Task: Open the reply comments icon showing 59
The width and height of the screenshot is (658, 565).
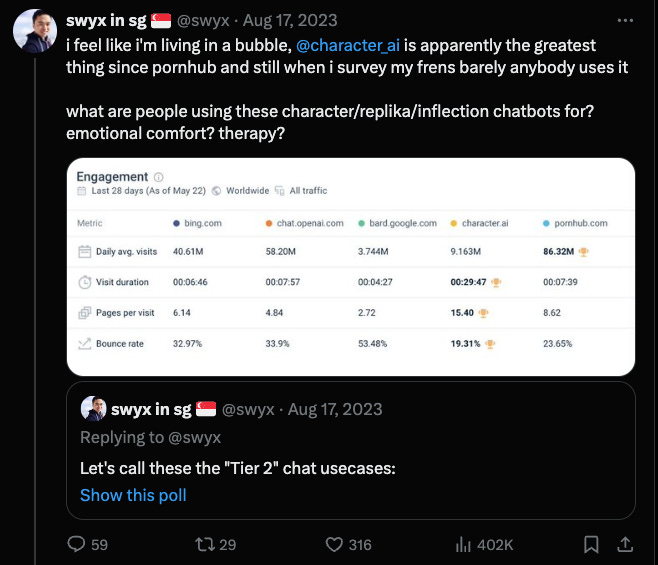Action: tap(76, 544)
